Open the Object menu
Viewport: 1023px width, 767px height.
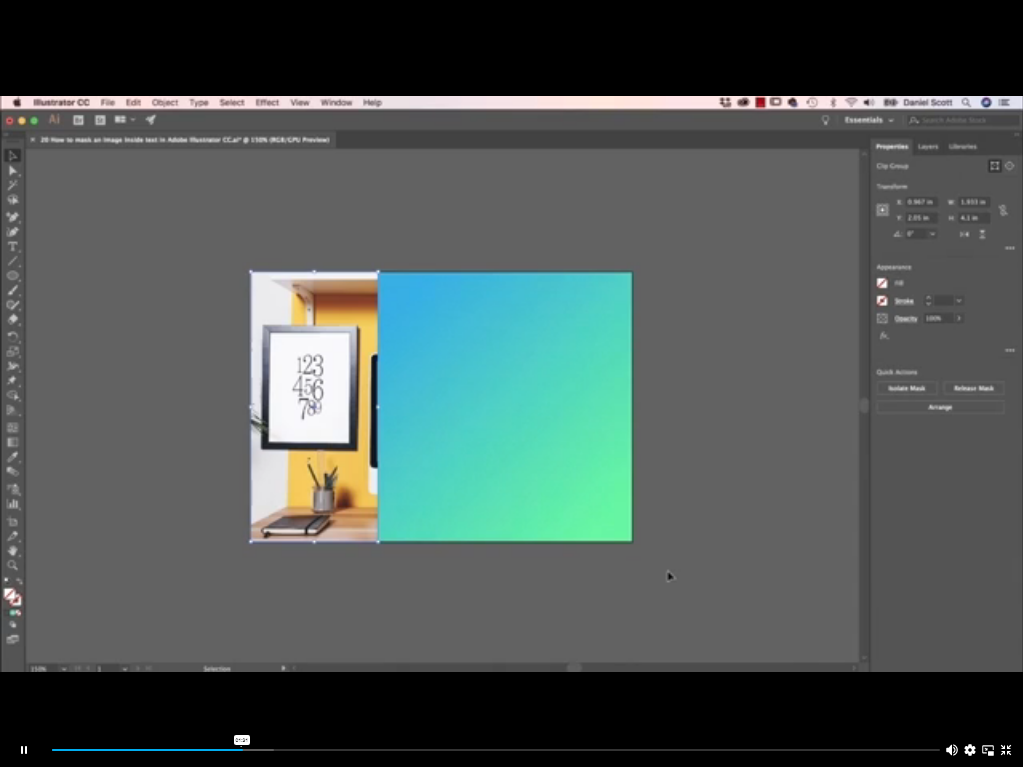[165, 102]
